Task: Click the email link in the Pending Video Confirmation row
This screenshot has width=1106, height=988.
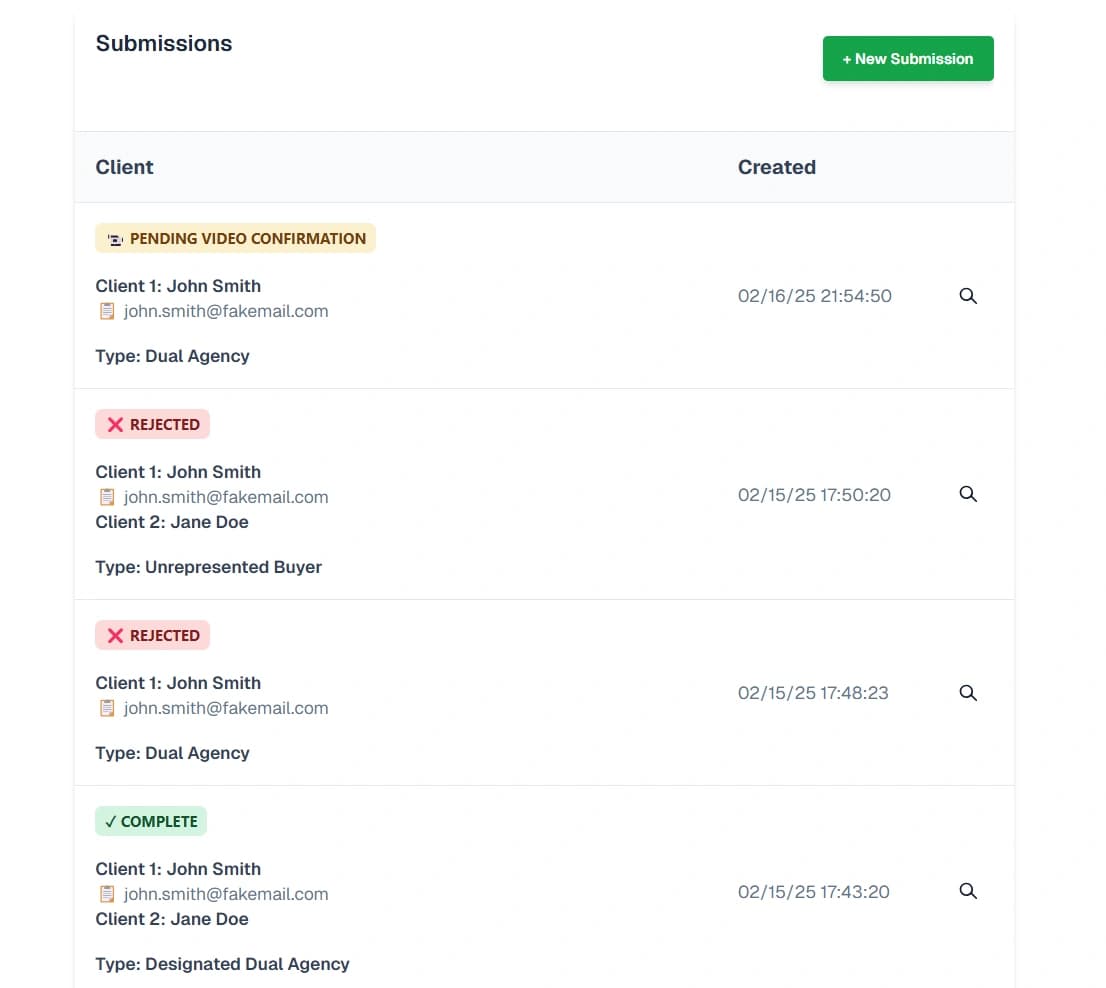Action: coord(226,311)
